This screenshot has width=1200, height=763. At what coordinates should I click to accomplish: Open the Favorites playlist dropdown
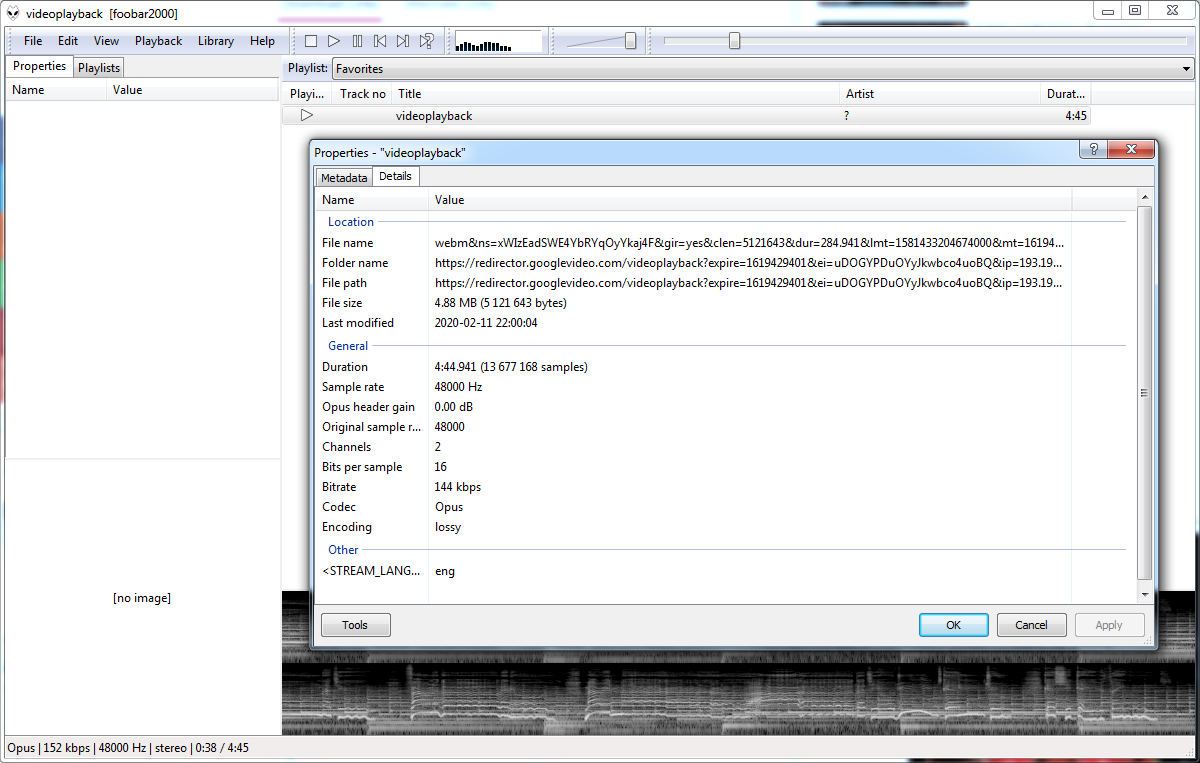coord(763,69)
